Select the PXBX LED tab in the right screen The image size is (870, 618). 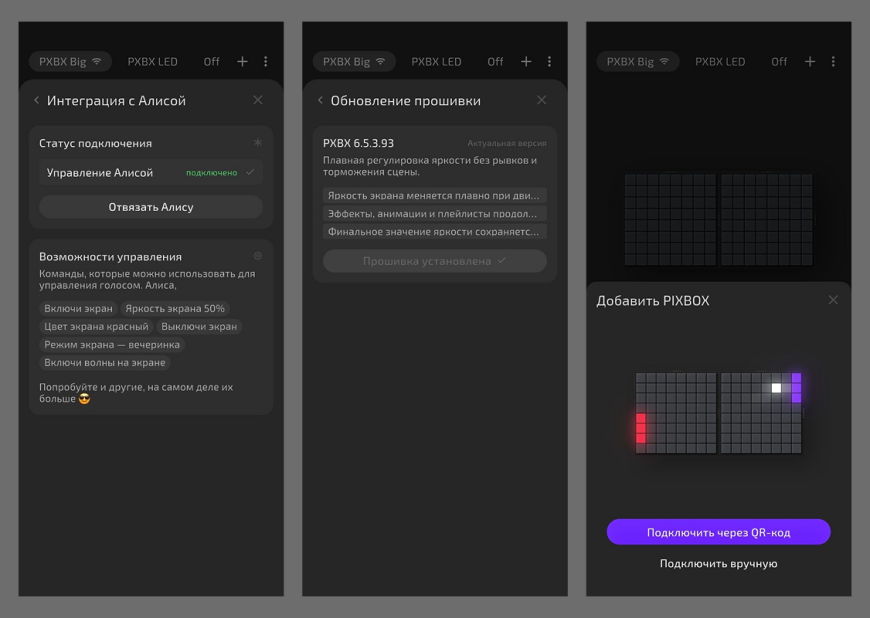(720, 62)
